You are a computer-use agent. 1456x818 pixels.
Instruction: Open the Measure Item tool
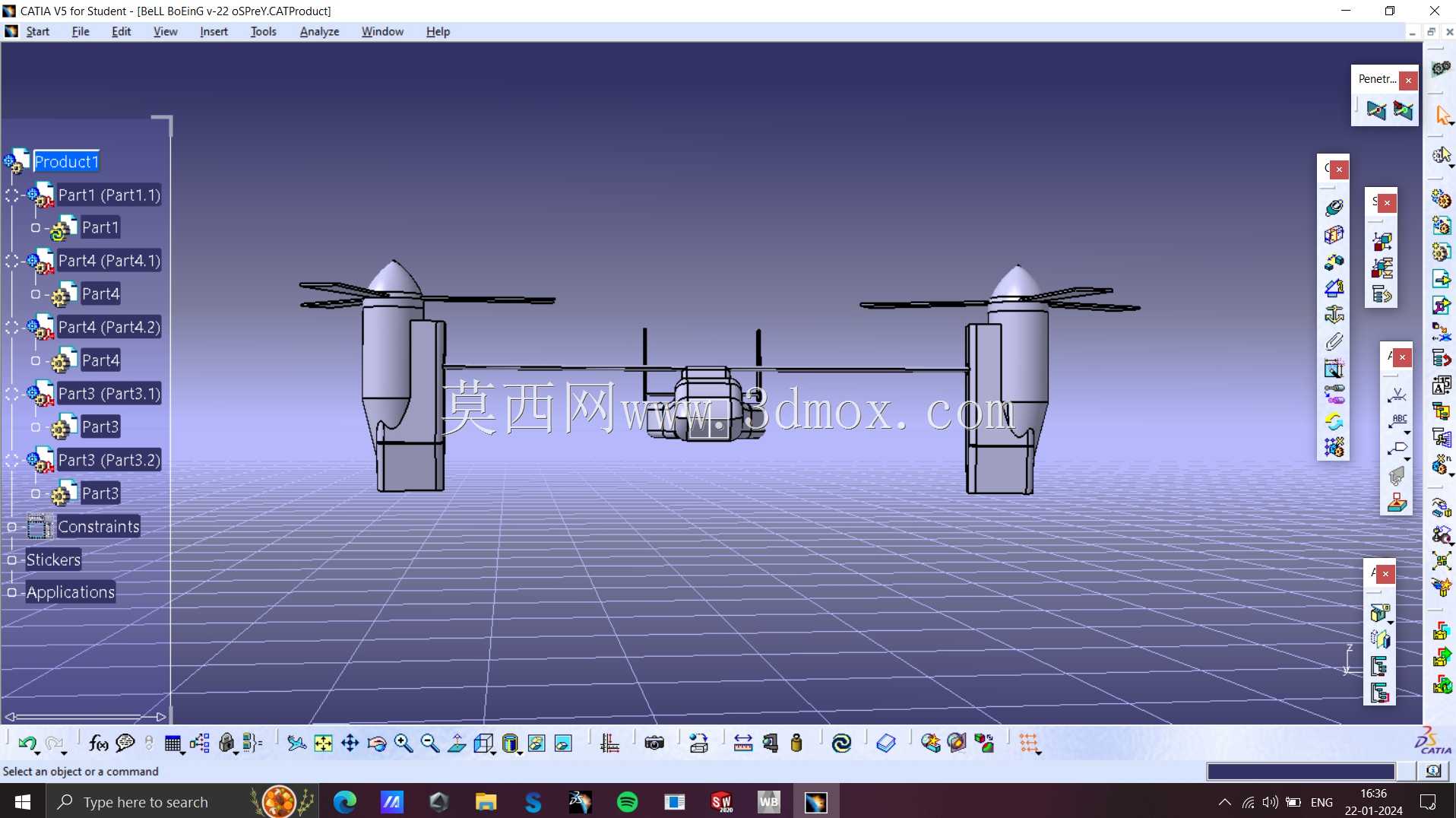coord(770,743)
